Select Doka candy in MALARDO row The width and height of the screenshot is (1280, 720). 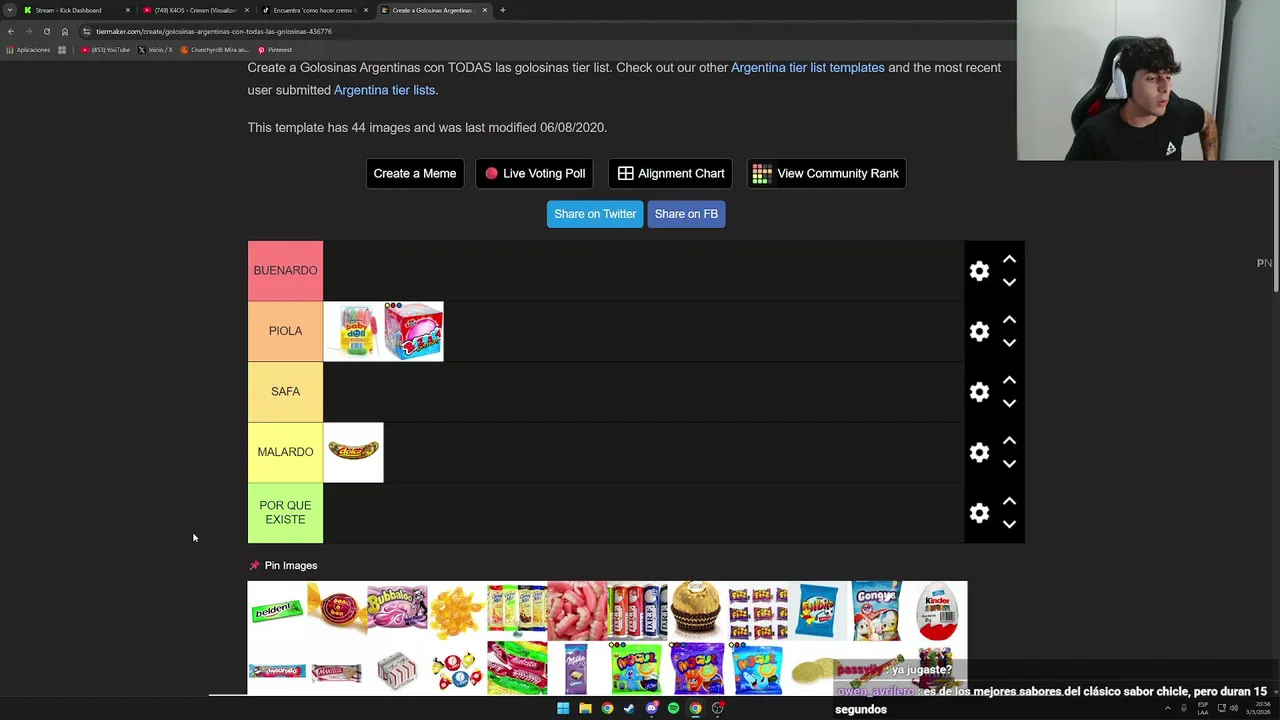tap(353, 452)
